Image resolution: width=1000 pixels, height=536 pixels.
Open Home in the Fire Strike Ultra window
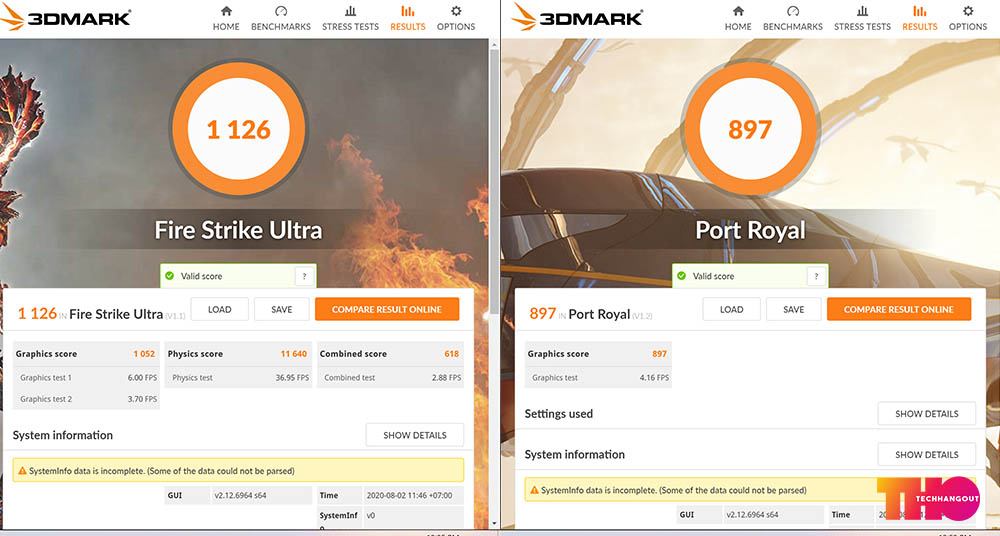[x=226, y=19]
